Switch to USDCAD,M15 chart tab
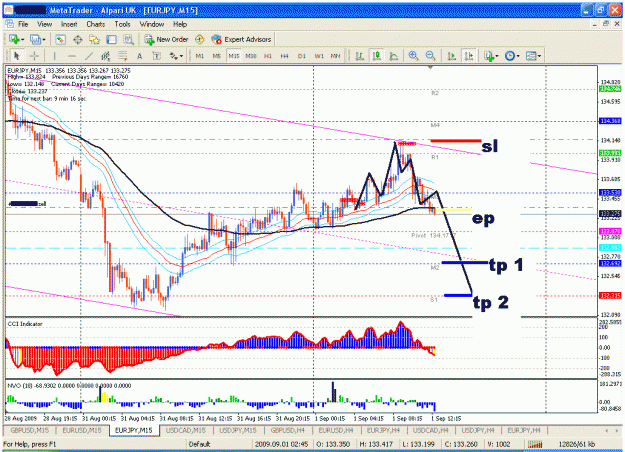 tap(185, 430)
